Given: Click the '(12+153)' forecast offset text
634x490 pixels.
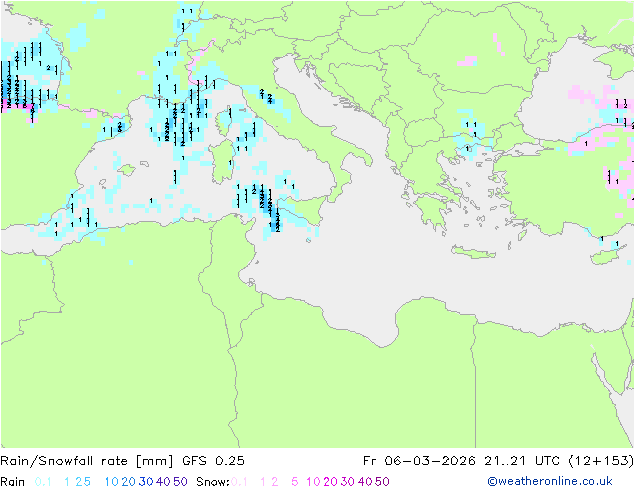Looking at the screenshot, I should coord(601,461).
